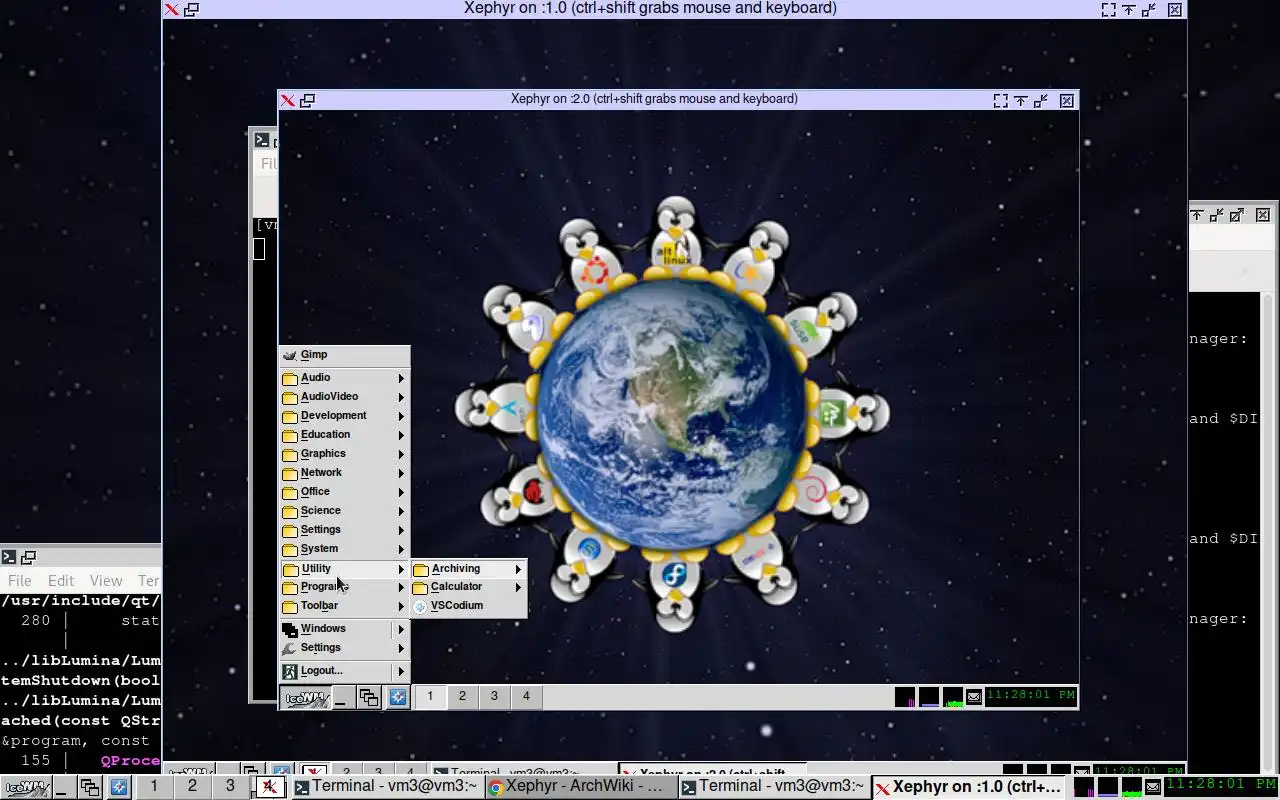Open Edit menu in bottom-left terminal
The height and width of the screenshot is (800, 1280).
(x=61, y=581)
